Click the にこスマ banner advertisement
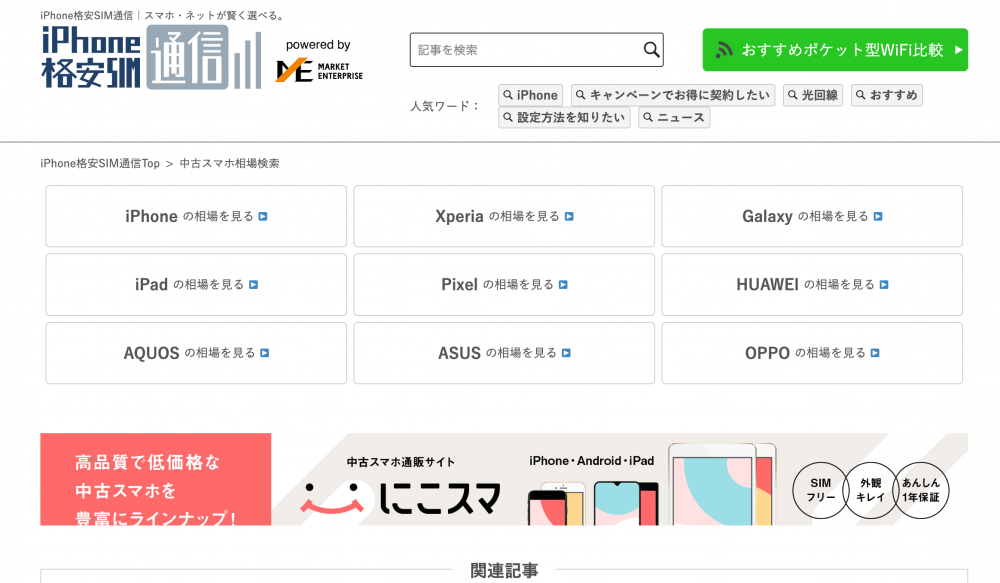The width and height of the screenshot is (1000, 583). click(504, 479)
